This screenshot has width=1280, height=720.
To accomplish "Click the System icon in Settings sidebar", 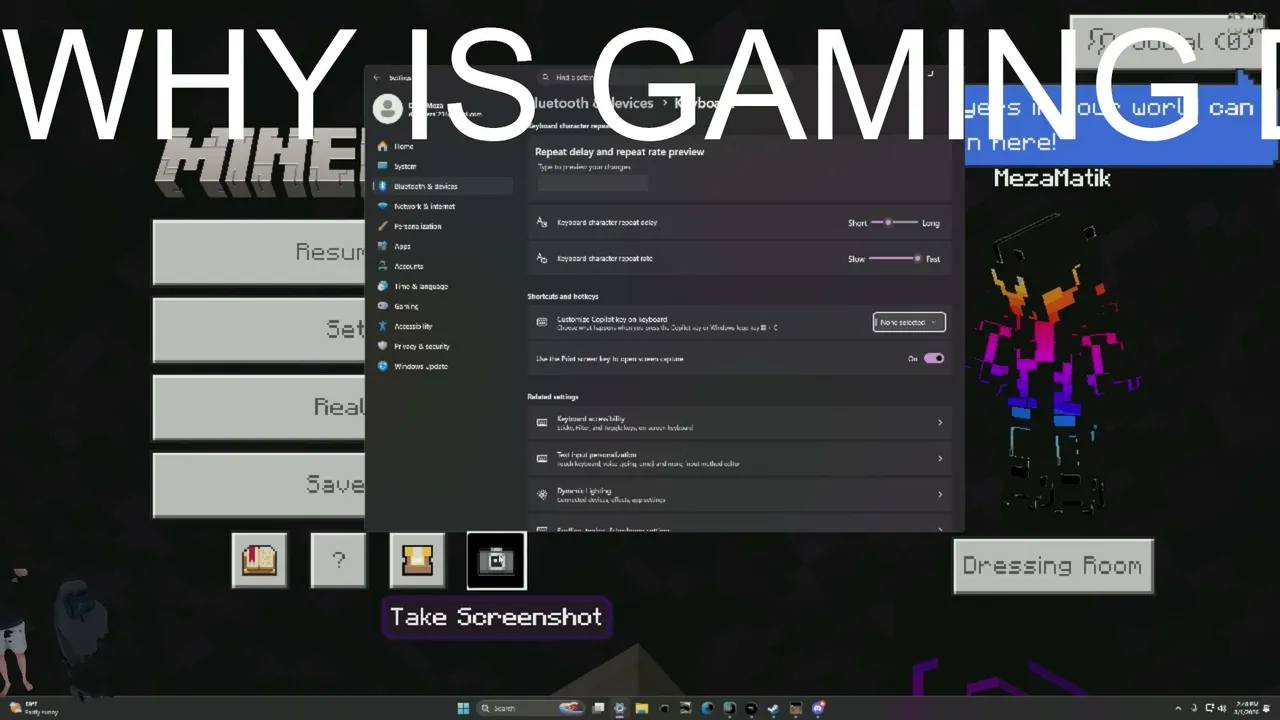I will [x=383, y=166].
